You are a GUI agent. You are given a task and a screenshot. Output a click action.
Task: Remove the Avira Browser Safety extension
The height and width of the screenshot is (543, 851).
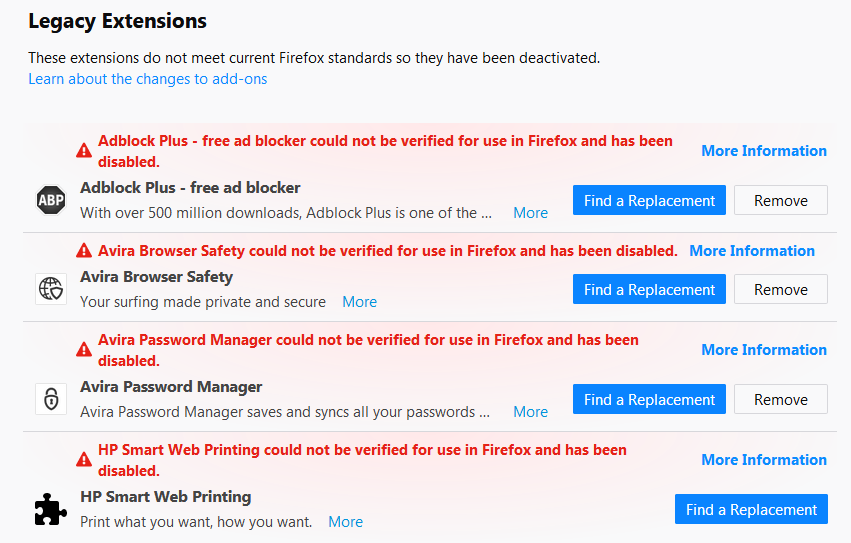780,289
